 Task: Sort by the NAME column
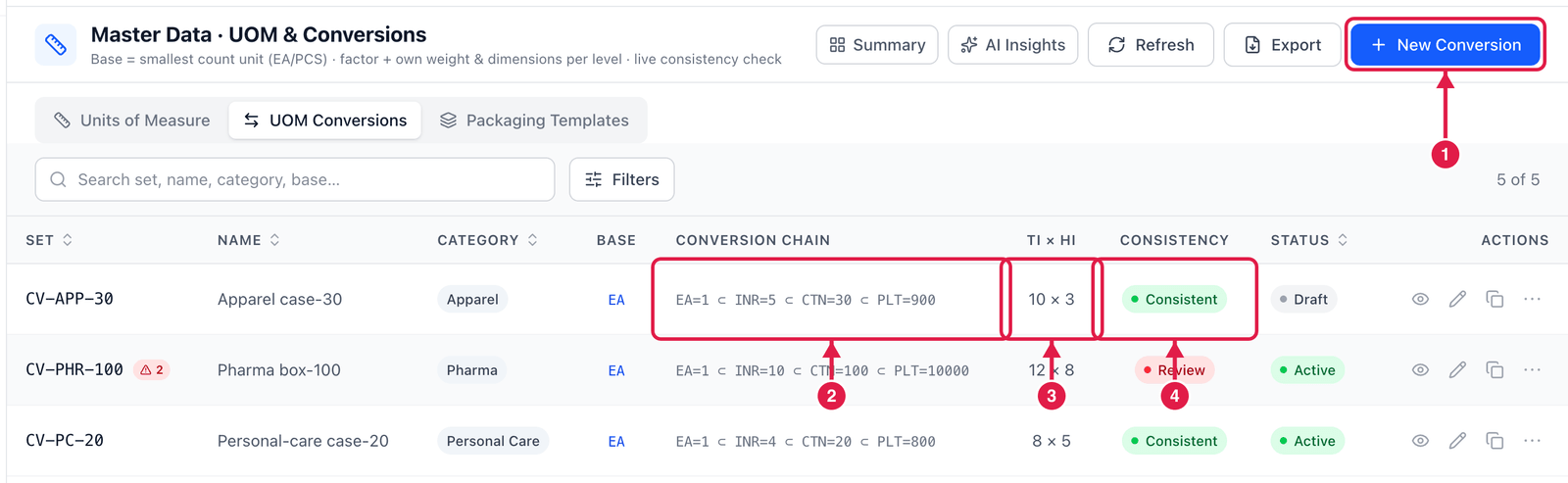tap(249, 240)
